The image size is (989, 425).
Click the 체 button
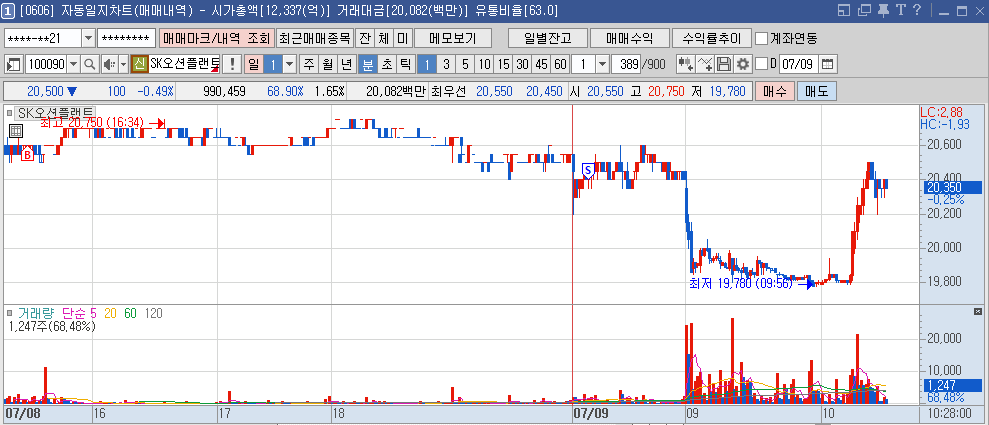click(383, 38)
